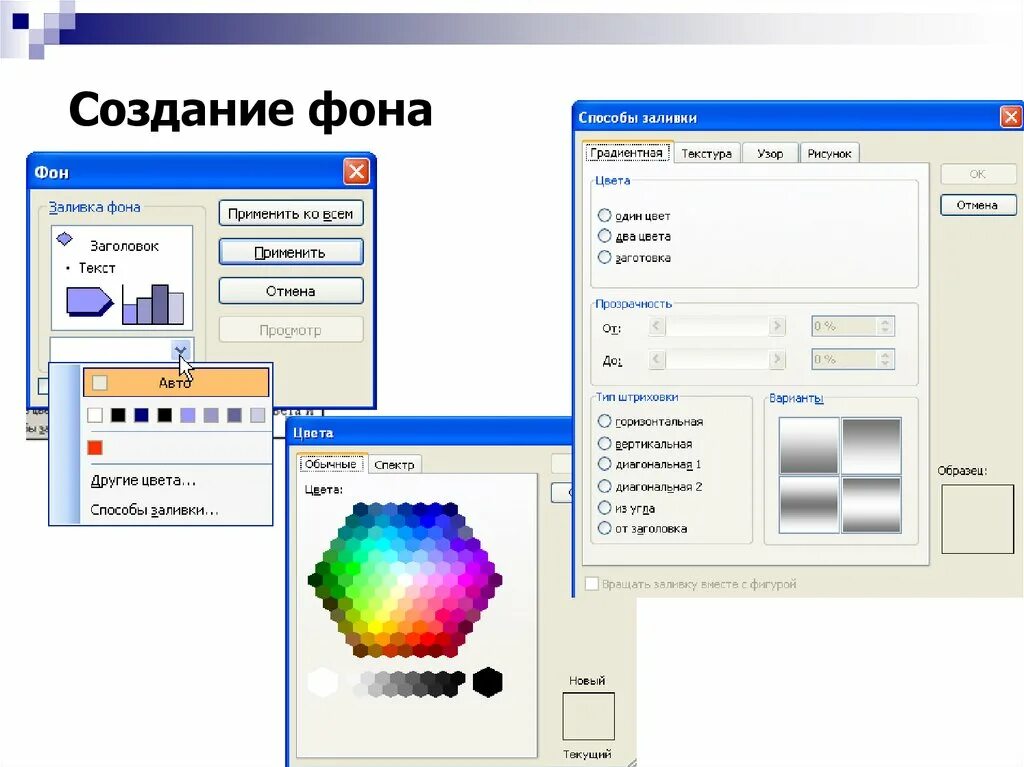Switch to the Обычные tab
This screenshot has width=1024, height=767.
click(331, 464)
